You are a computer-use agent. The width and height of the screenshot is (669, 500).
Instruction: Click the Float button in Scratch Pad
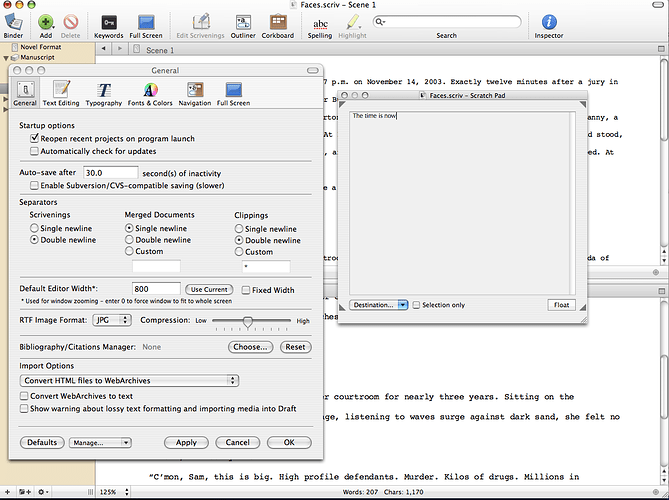click(x=561, y=305)
